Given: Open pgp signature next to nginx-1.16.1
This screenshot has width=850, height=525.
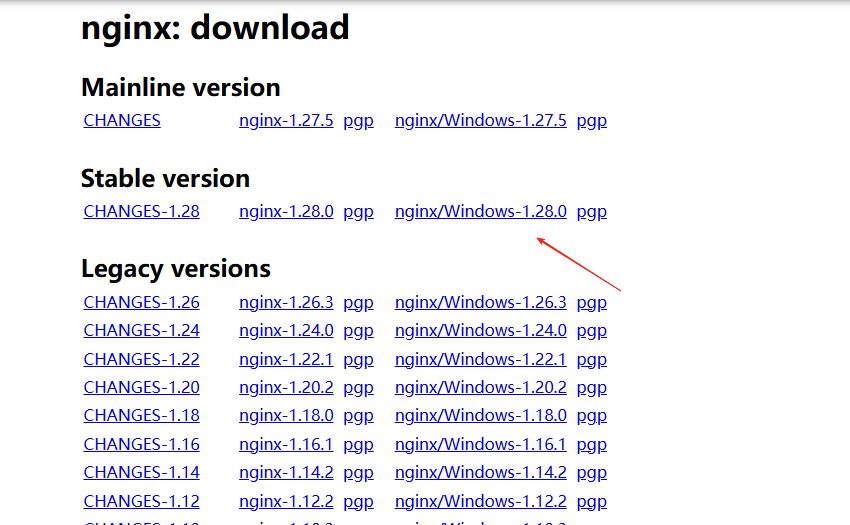Looking at the screenshot, I should point(358,445).
